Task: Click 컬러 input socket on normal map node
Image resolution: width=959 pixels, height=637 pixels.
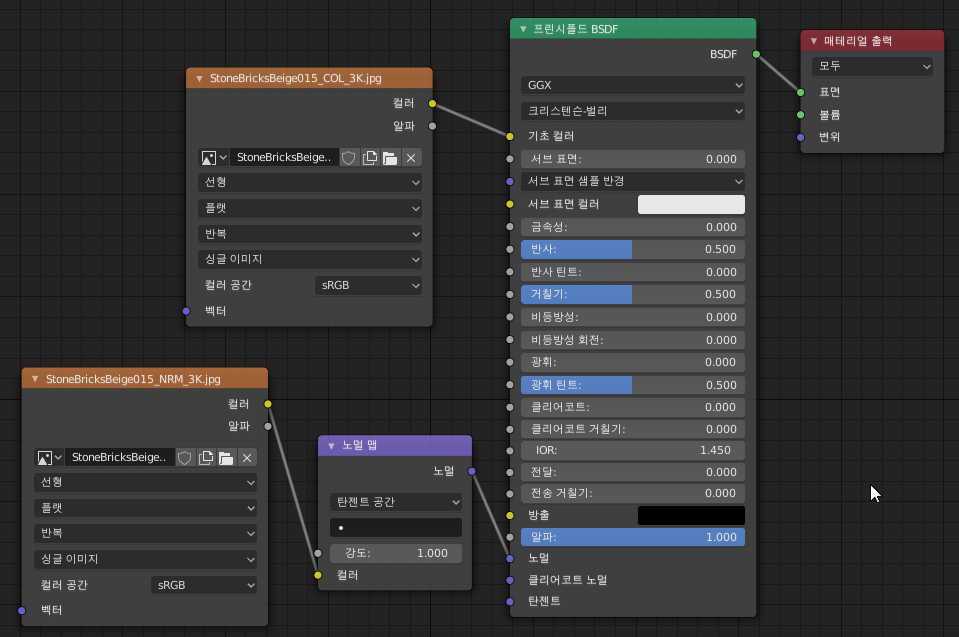Action: [x=318, y=575]
